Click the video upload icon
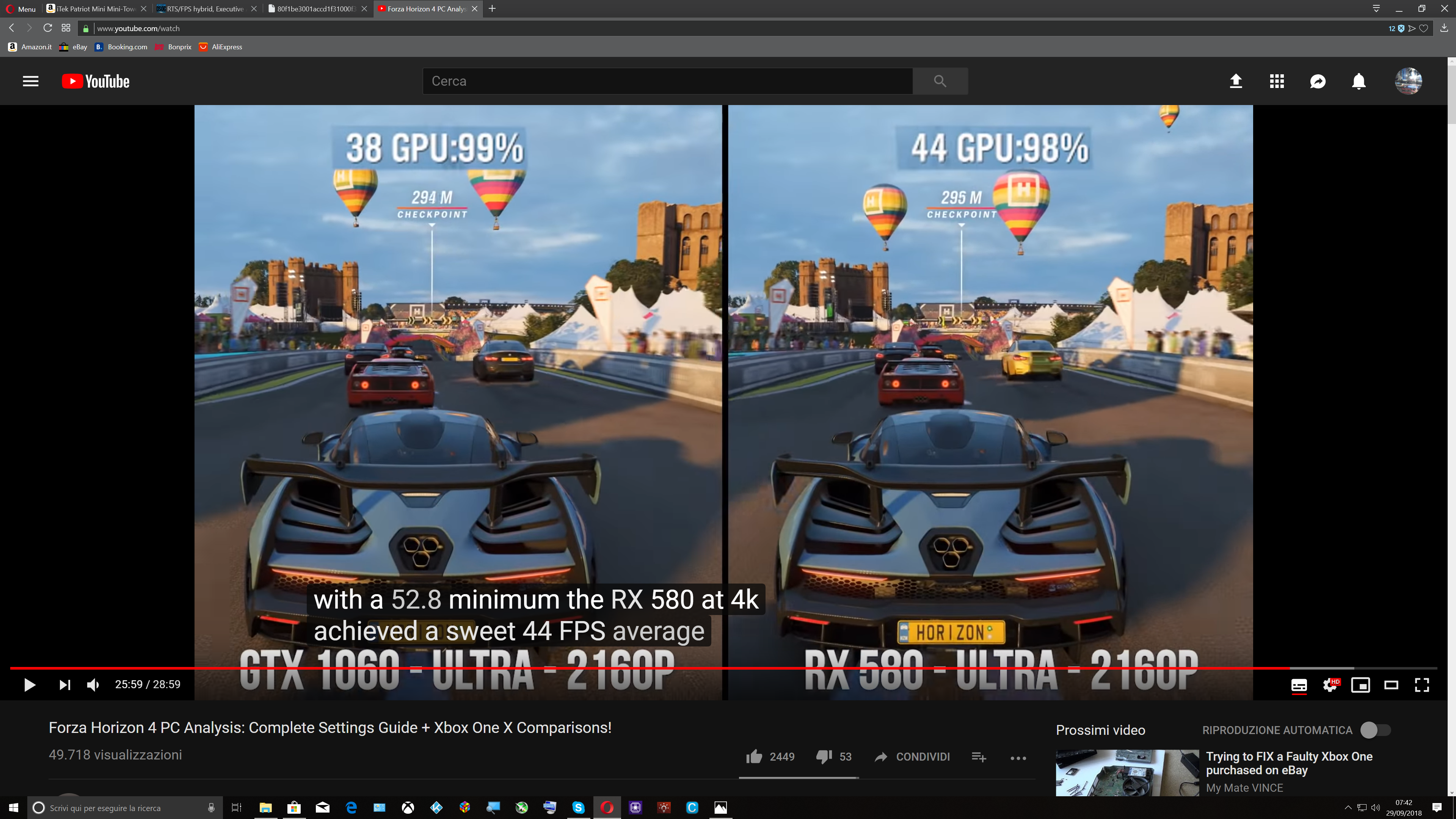This screenshot has height=819, width=1456. click(x=1236, y=82)
